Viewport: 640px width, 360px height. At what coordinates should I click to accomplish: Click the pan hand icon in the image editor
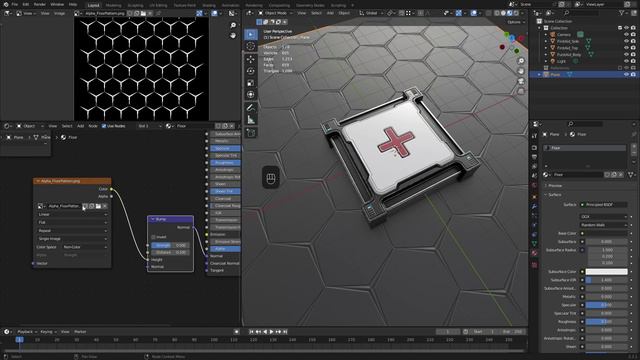[233, 36]
